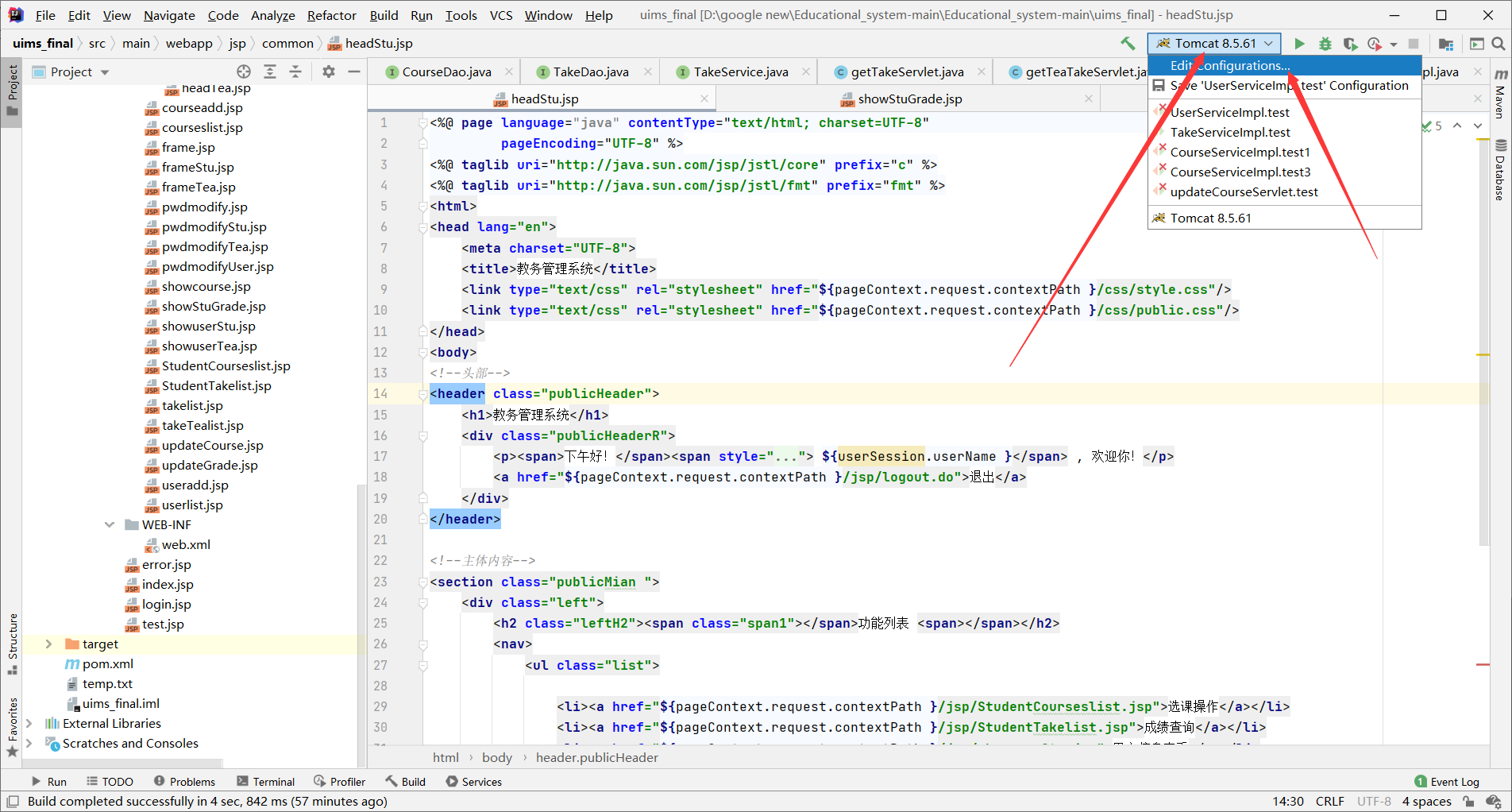Fold the header tag at line 14
This screenshot has height=812, width=1512.
click(422, 393)
